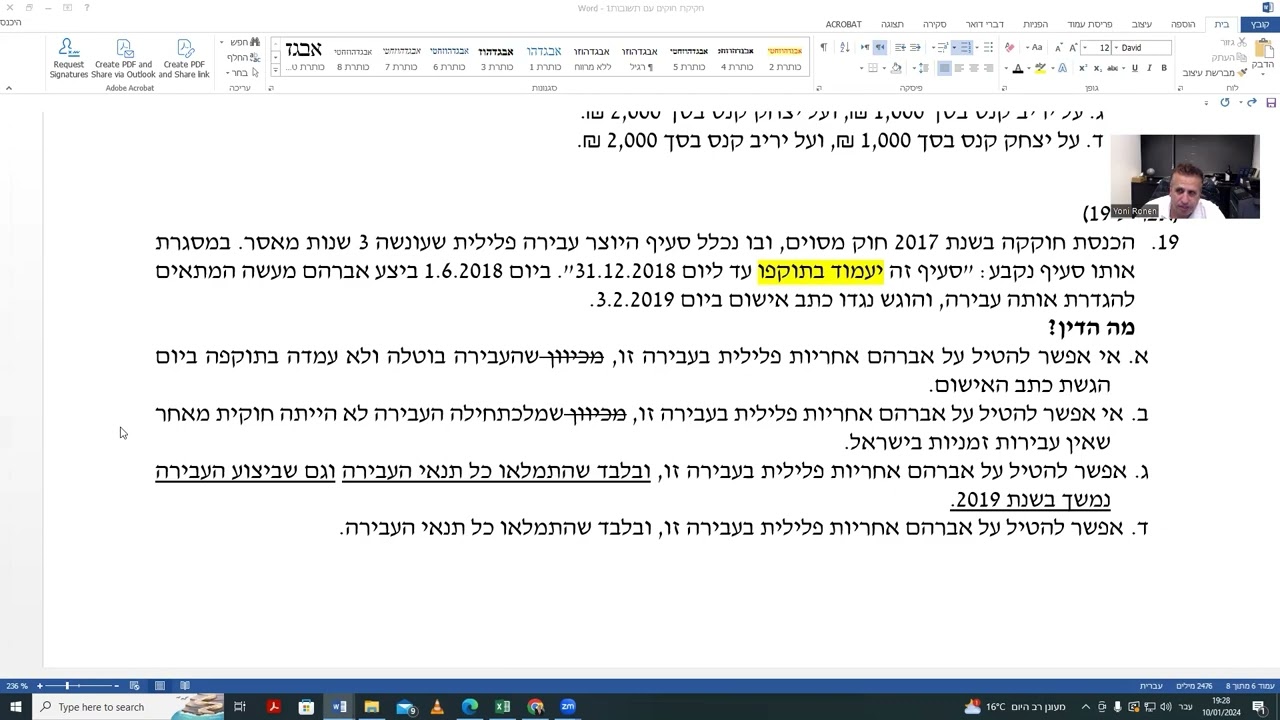1280x720 pixels.
Task: Toggle Show paragraph marks (¶)
Action: (824, 48)
